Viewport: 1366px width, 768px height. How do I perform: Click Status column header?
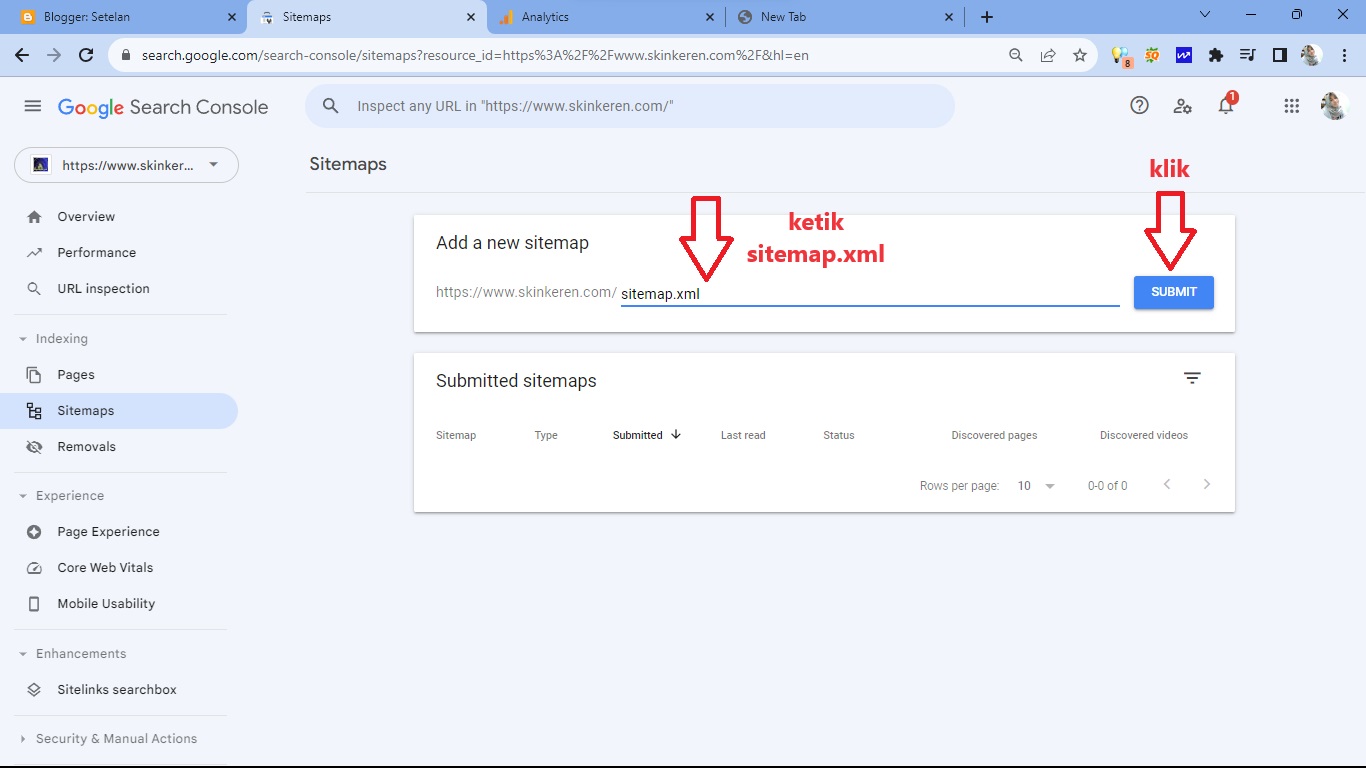pos(839,435)
